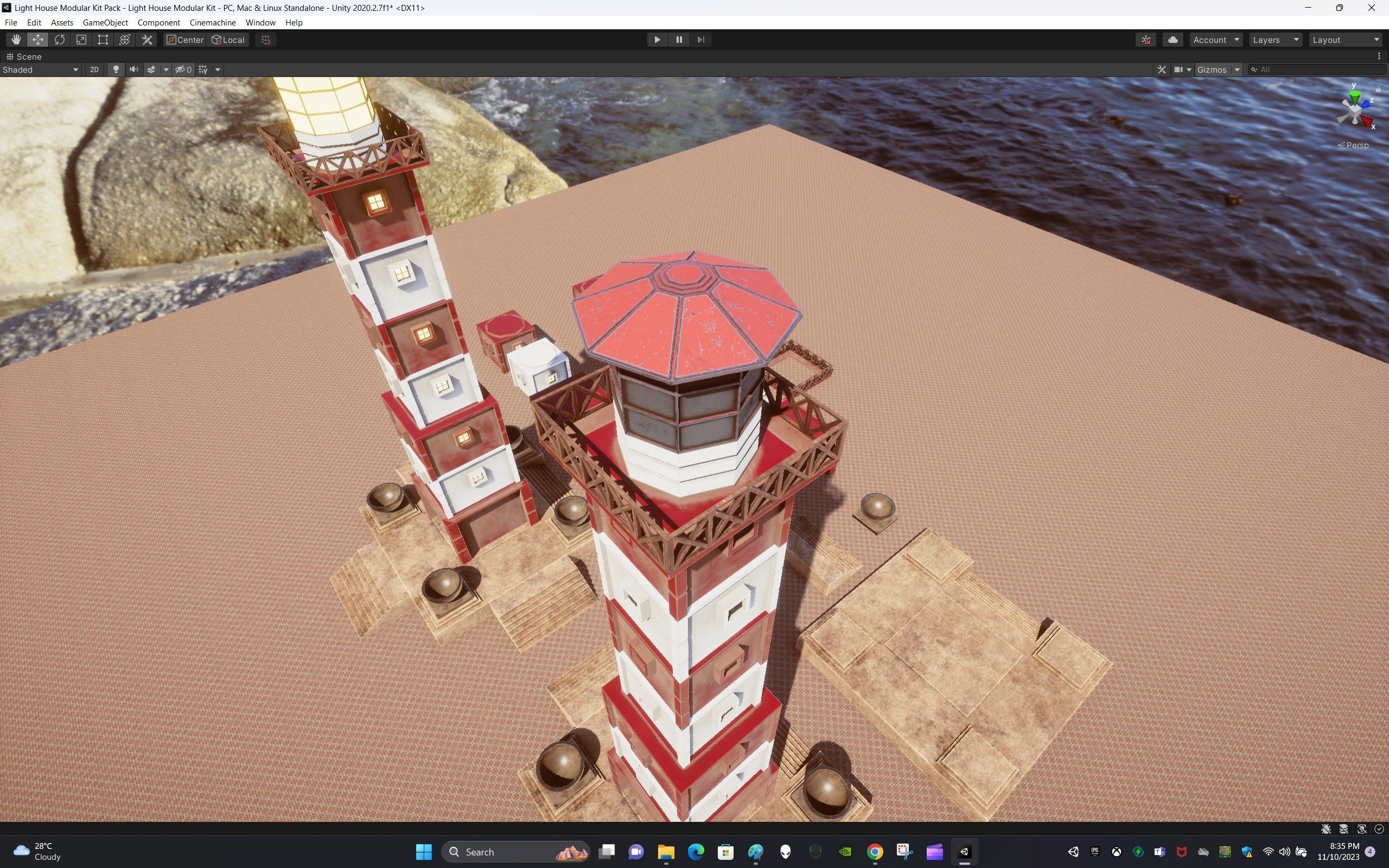Open the GameObject menu
The image size is (1389, 868).
pyautogui.click(x=106, y=22)
